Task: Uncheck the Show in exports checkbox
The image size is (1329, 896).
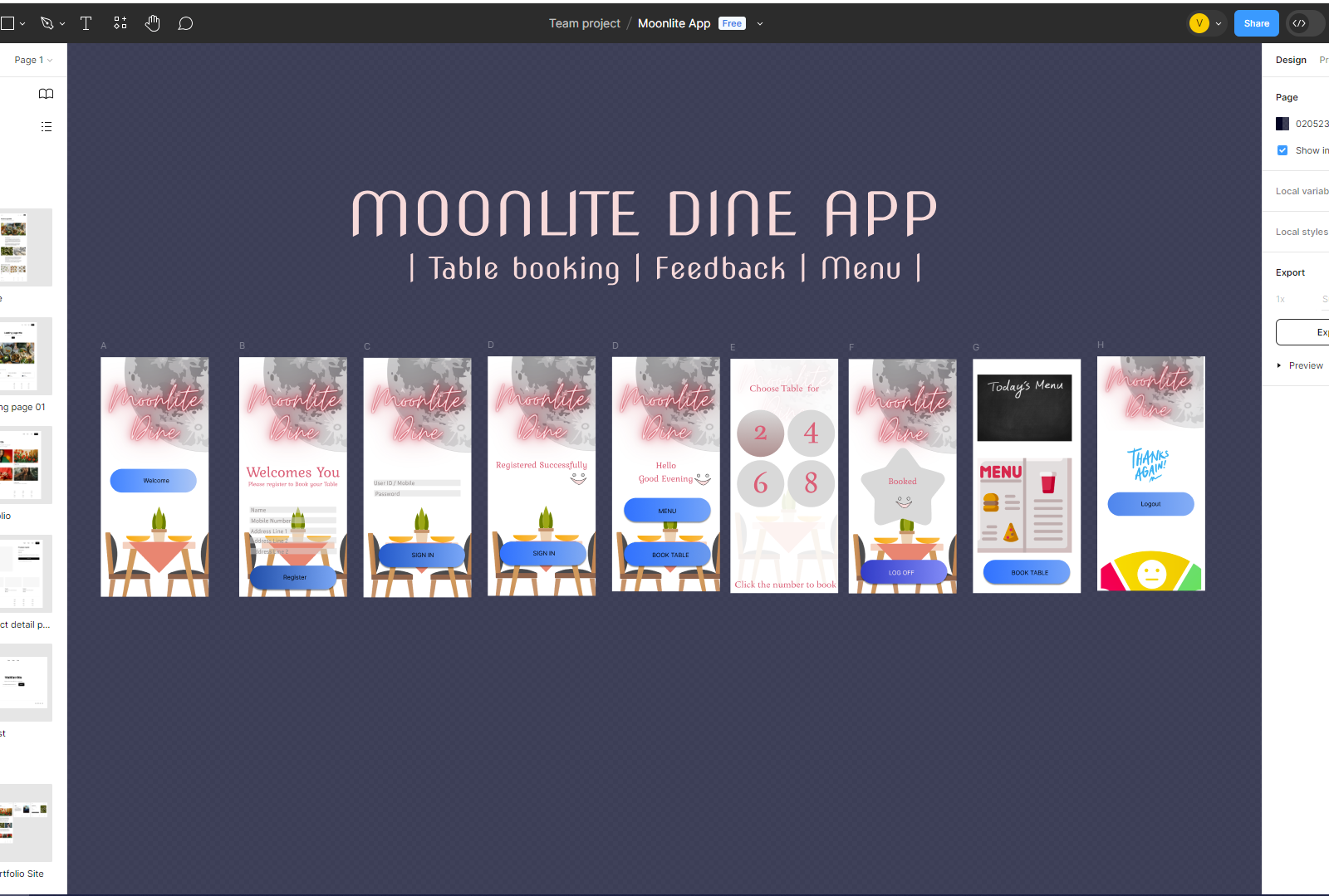Action: click(x=1282, y=150)
